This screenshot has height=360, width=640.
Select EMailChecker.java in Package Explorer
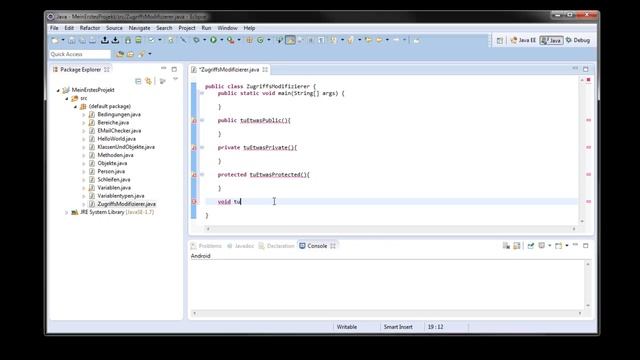click(x=119, y=131)
